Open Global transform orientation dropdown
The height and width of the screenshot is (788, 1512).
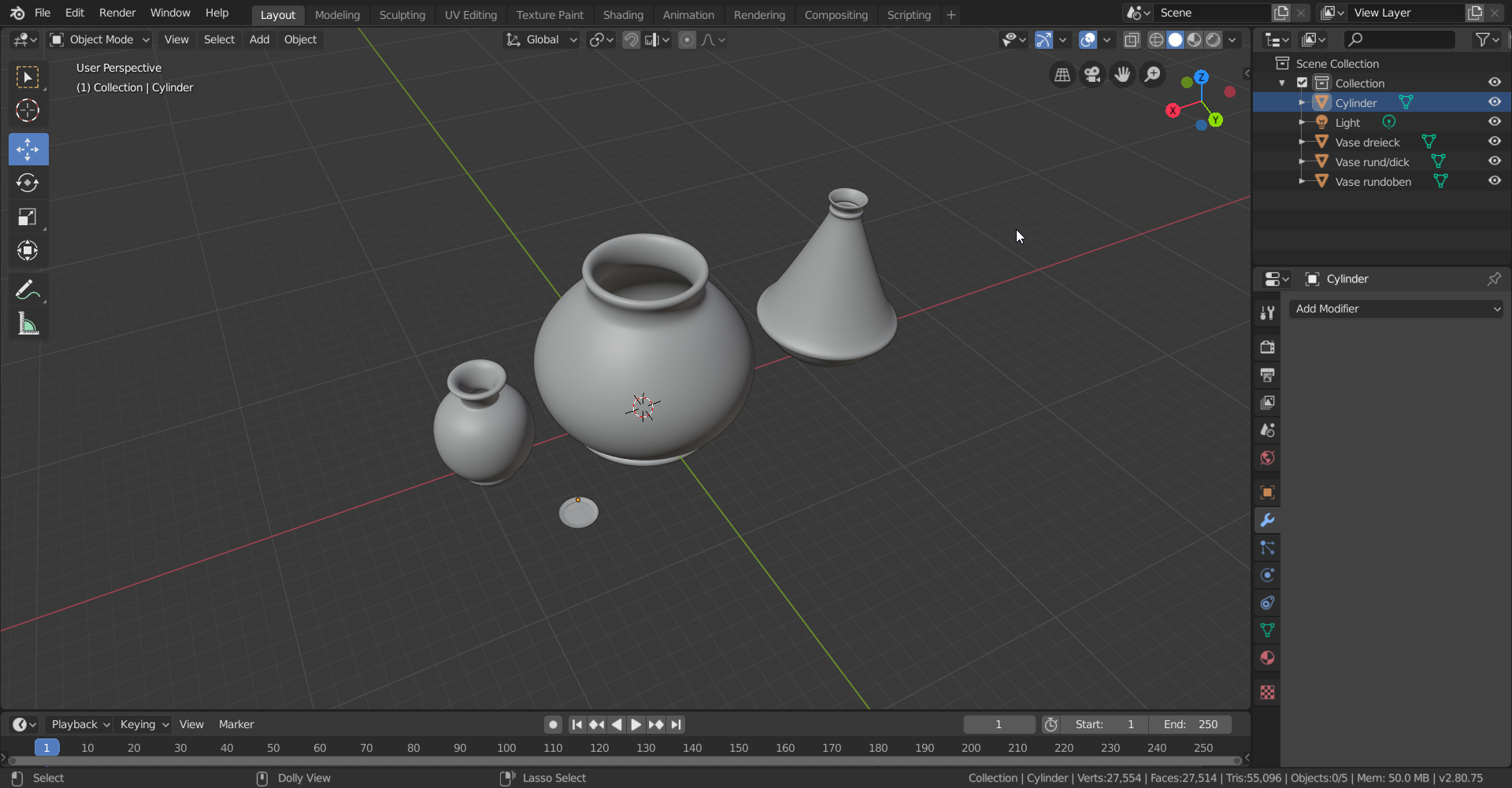(x=541, y=39)
